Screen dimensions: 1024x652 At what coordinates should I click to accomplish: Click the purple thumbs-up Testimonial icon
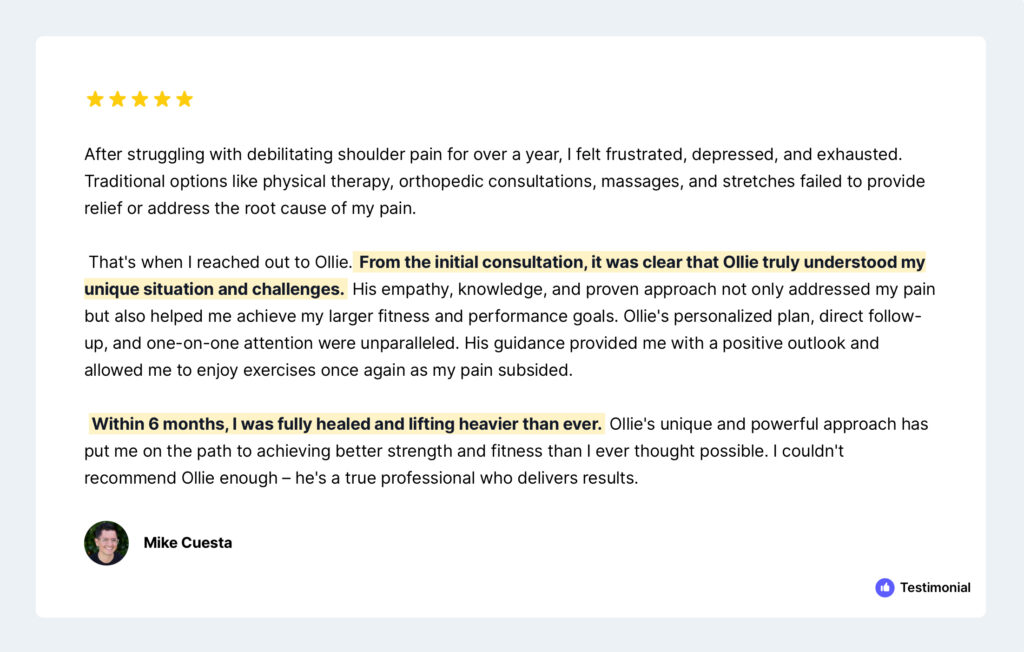[x=884, y=588]
